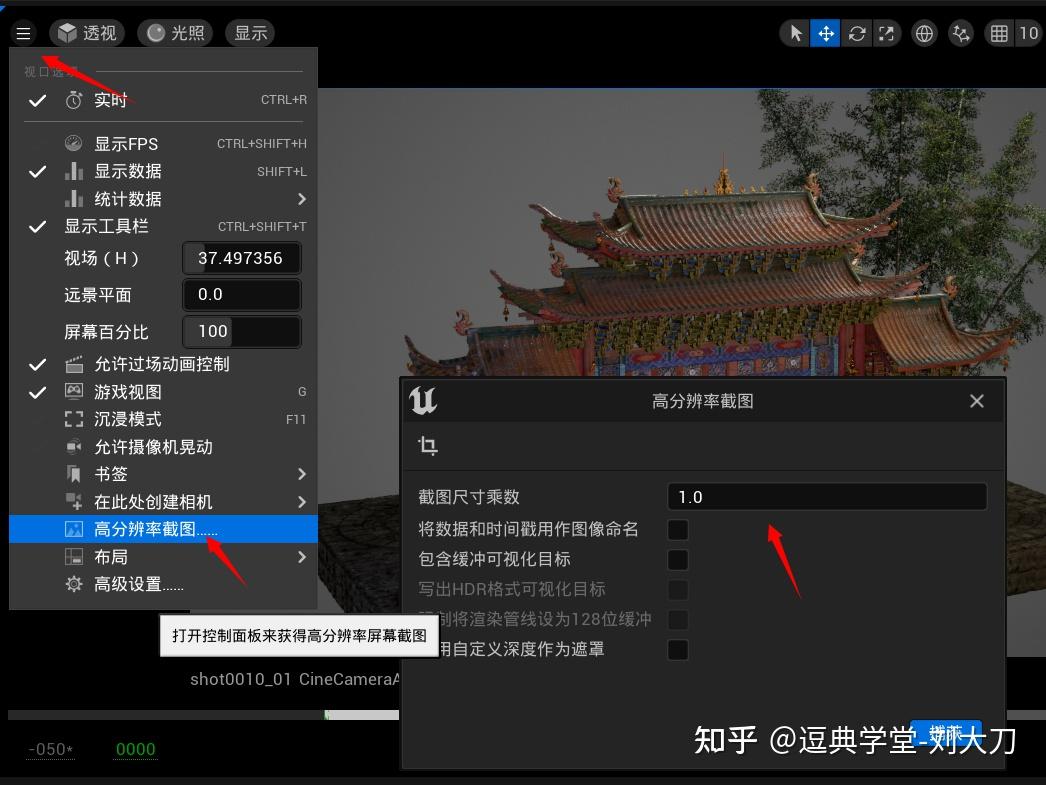The height and width of the screenshot is (785, 1046).
Task: Enable 用自定义深度作为遮罩 checkbox
Action: (x=678, y=649)
